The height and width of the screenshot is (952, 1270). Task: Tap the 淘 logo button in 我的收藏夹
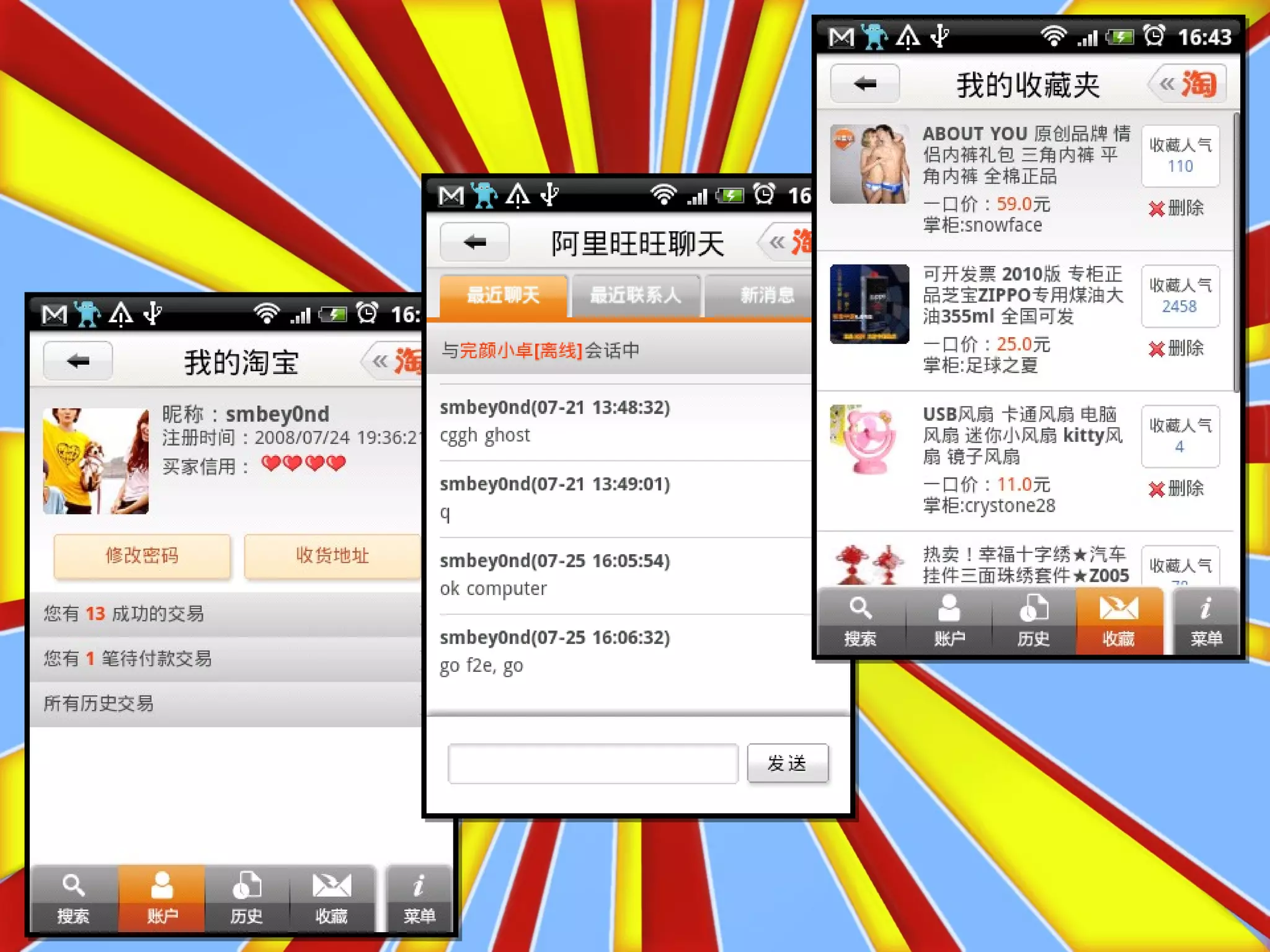1189,84
